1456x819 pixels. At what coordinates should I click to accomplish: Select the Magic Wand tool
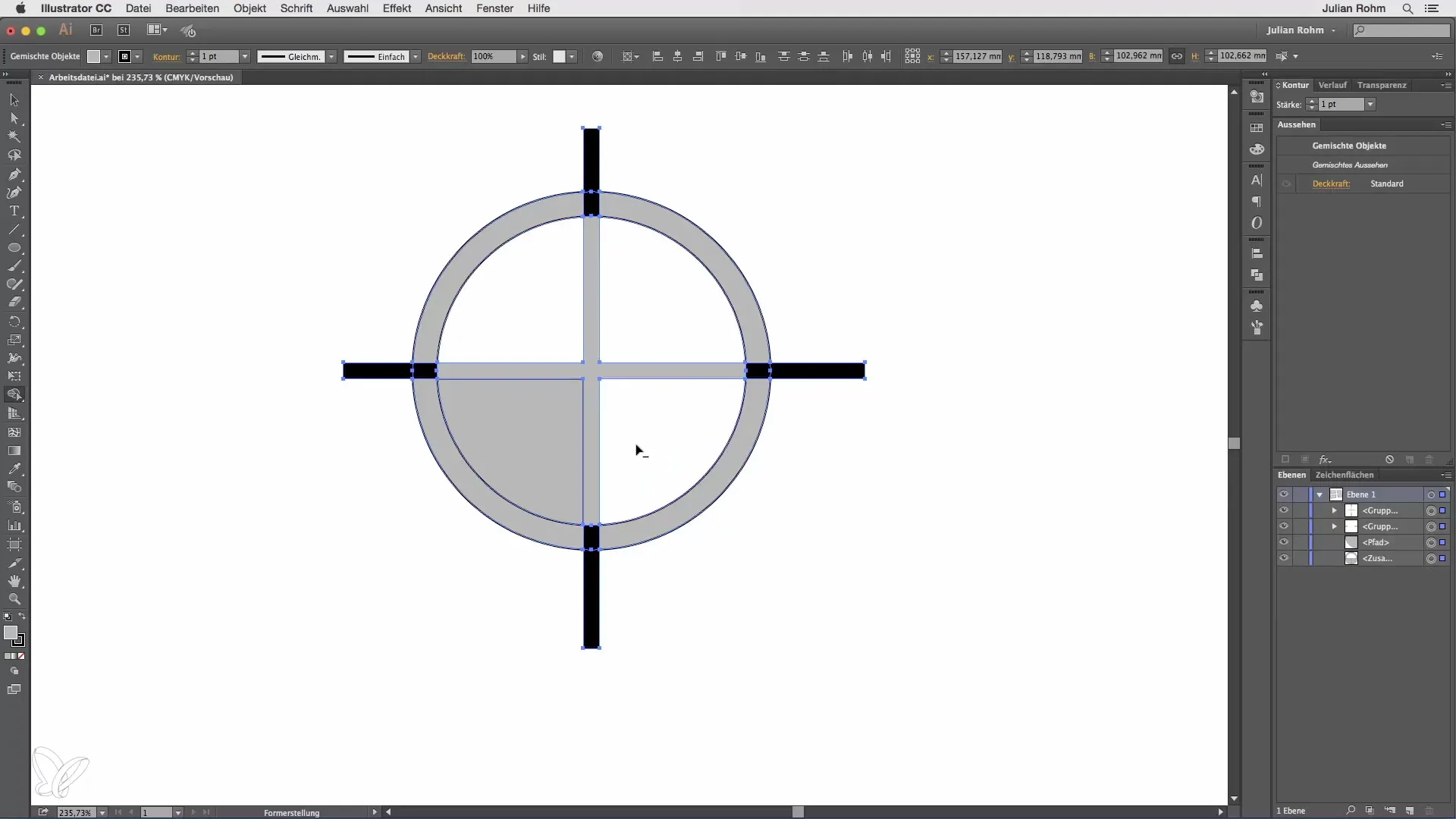14,136
